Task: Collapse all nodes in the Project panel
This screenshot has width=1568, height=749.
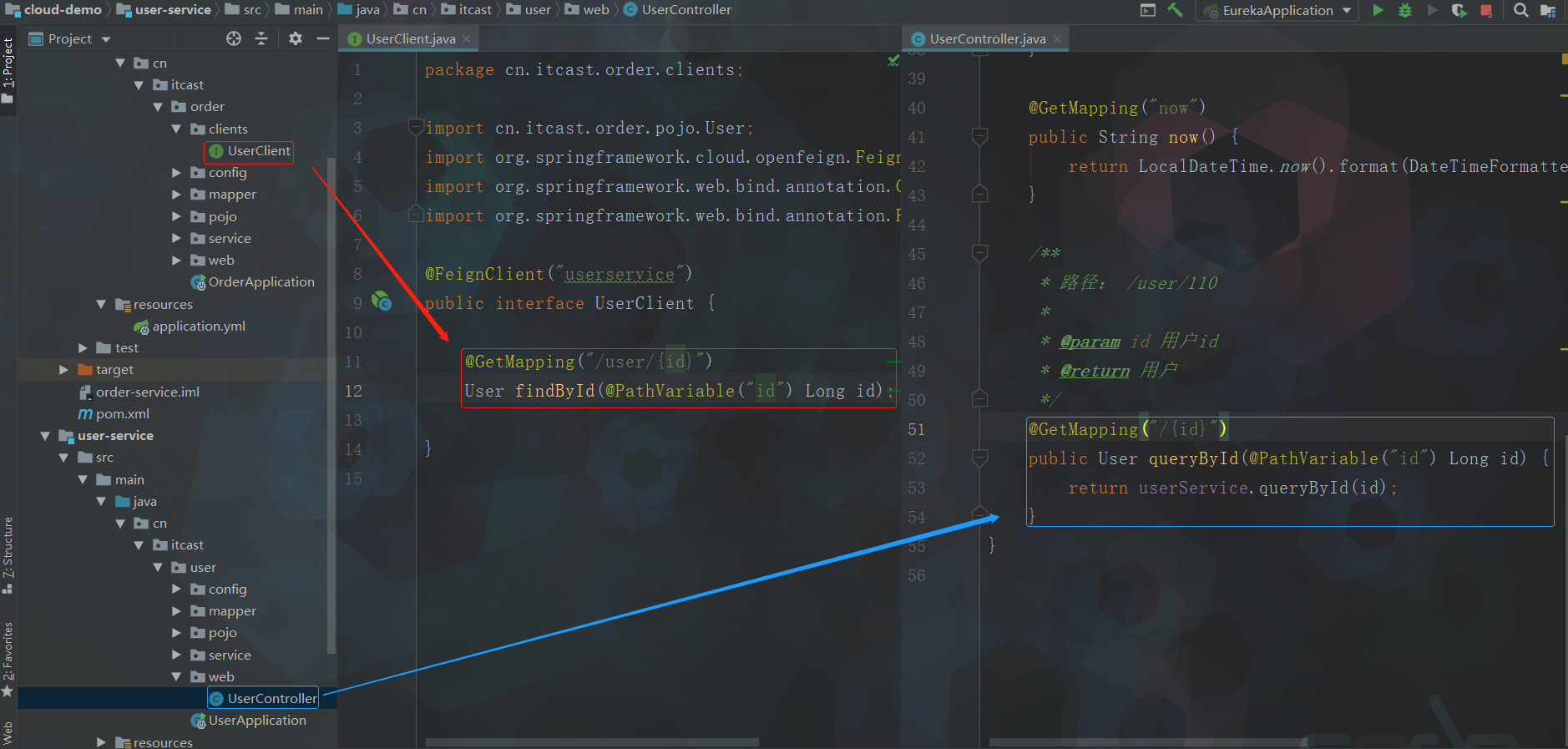Action: (261, 38)
